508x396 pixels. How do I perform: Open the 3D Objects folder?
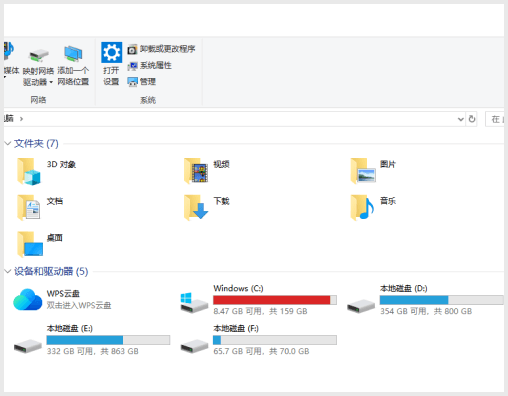[x=47, y=171]
